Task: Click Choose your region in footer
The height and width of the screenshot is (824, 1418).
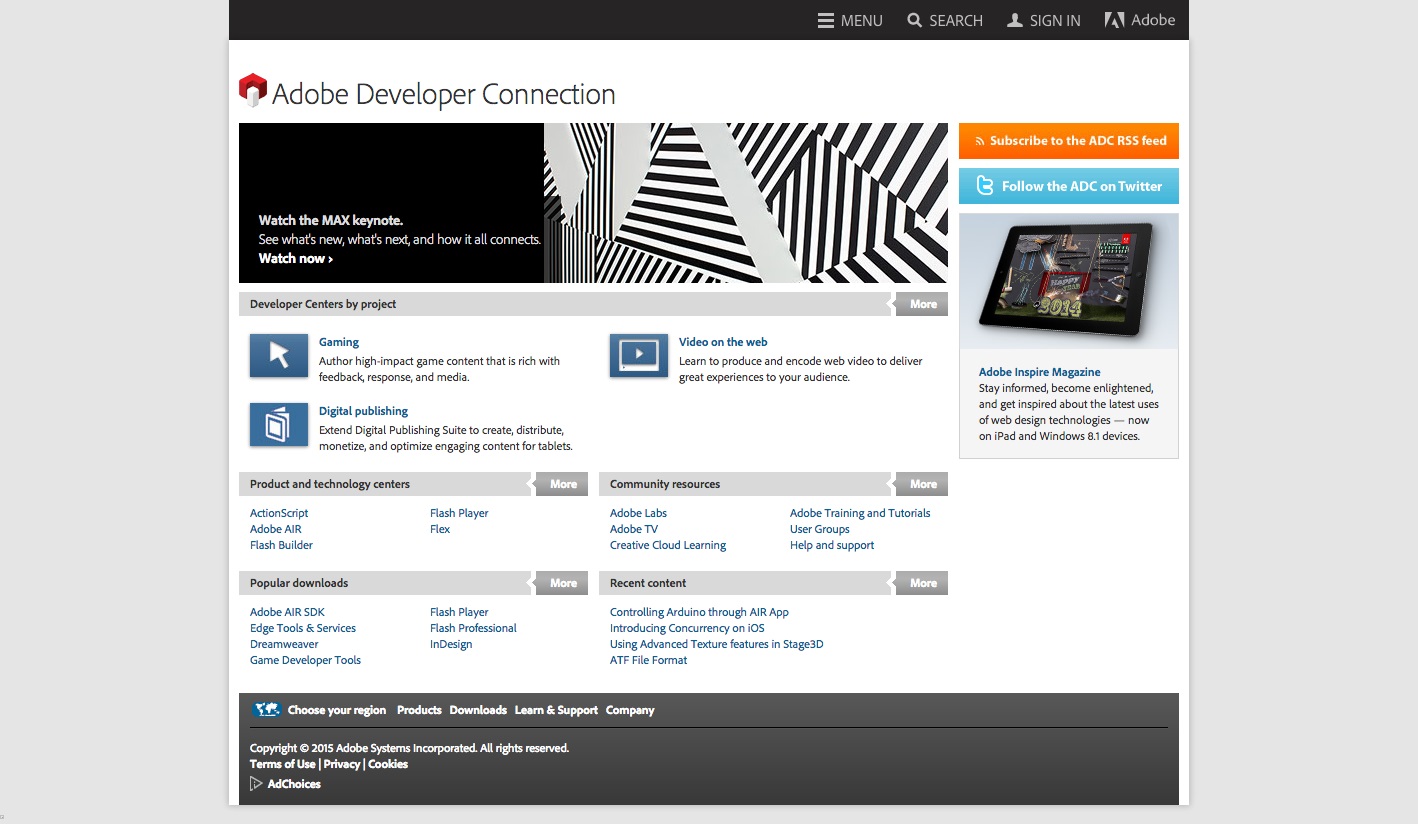Action: [x=337, y=710]
